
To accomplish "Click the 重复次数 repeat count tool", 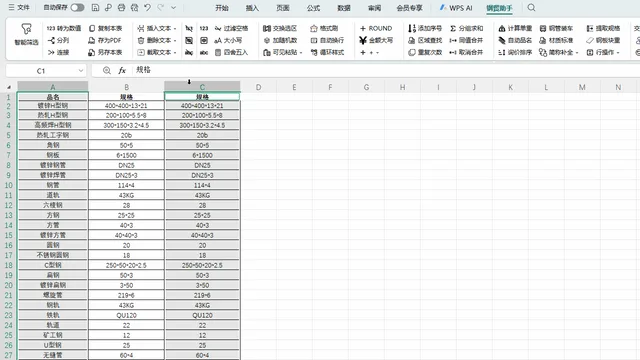I will 425,52.
